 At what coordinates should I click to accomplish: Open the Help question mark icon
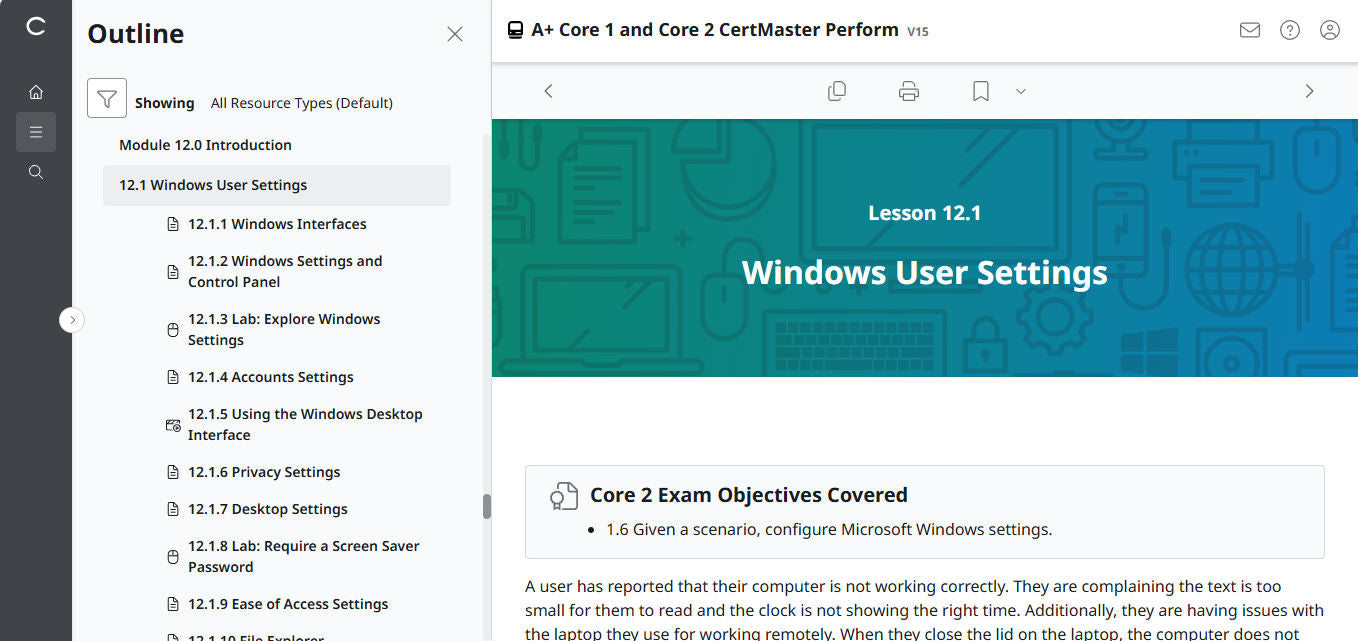[1289, 30]
